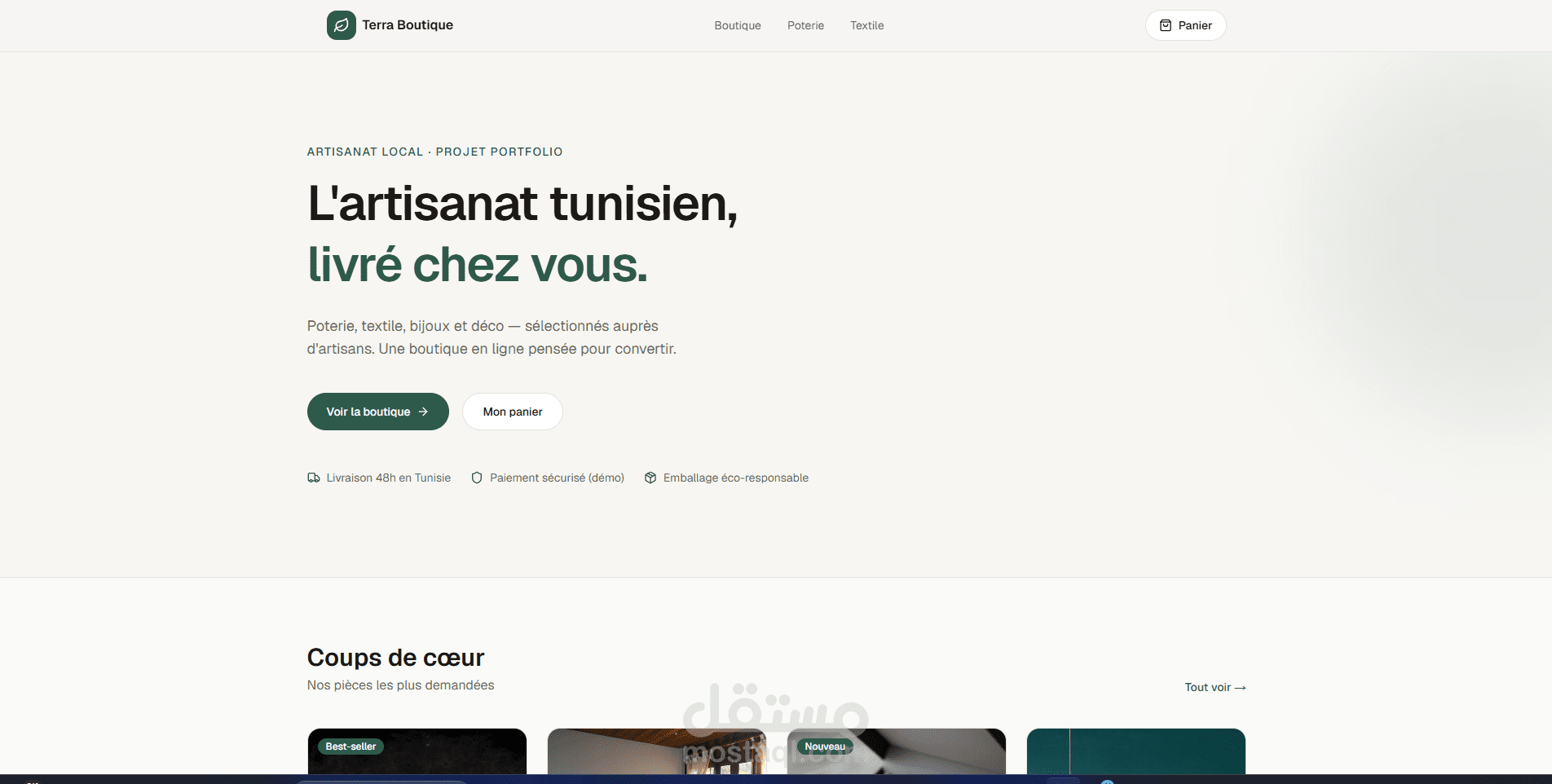Click the eco packaging box icon

[x=650, y=478]
